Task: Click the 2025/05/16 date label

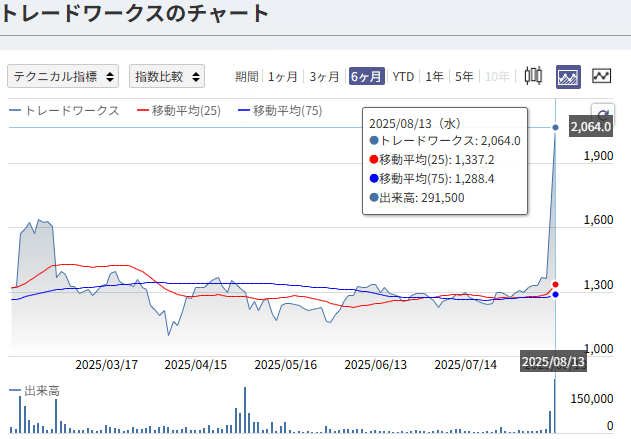Action: point(286,365)
